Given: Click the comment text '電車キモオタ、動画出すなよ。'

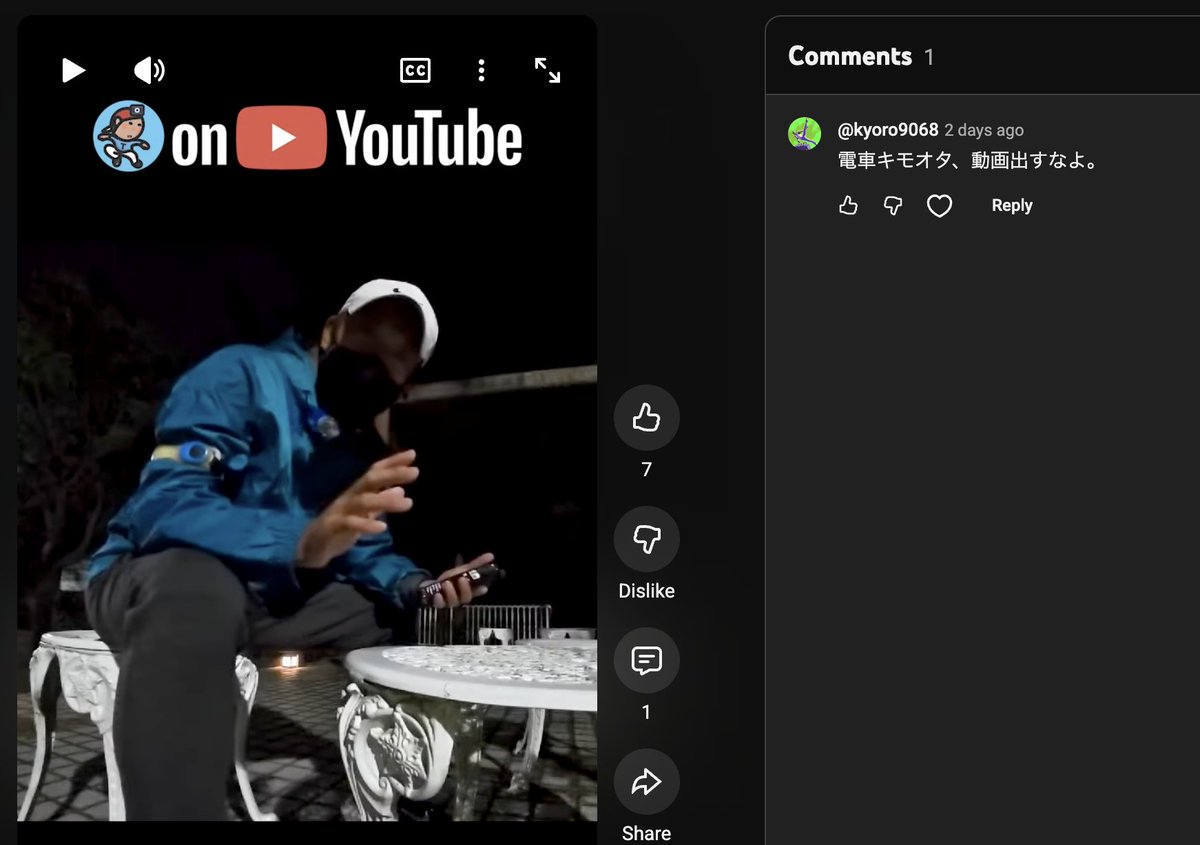Looking at the screenshot, I should pyautogui.click(x=969, y=160).
